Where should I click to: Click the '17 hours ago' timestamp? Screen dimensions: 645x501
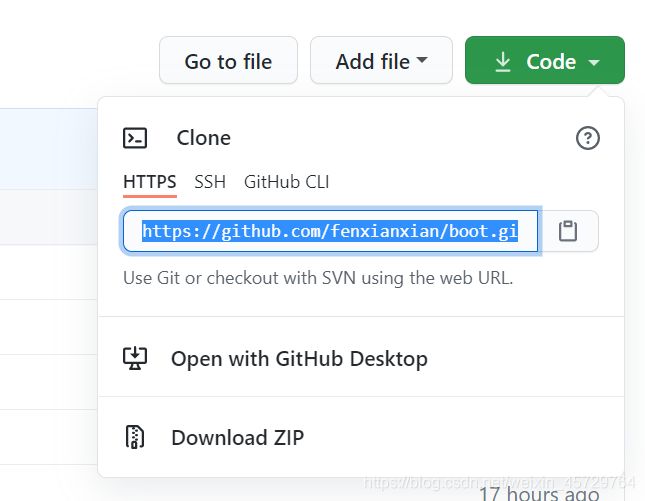(539, 493)
